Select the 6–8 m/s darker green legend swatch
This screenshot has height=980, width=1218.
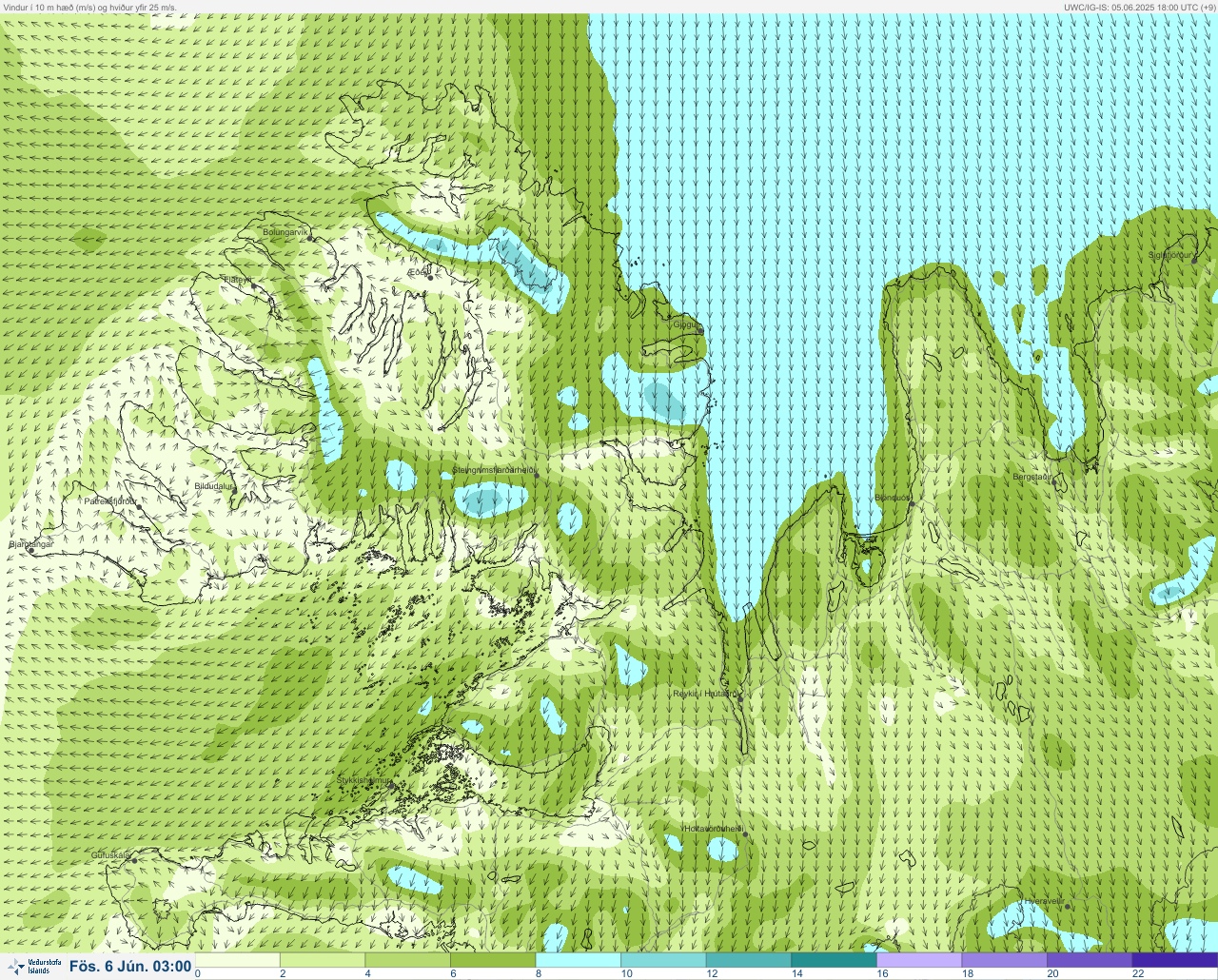click(x=494, y=960)
